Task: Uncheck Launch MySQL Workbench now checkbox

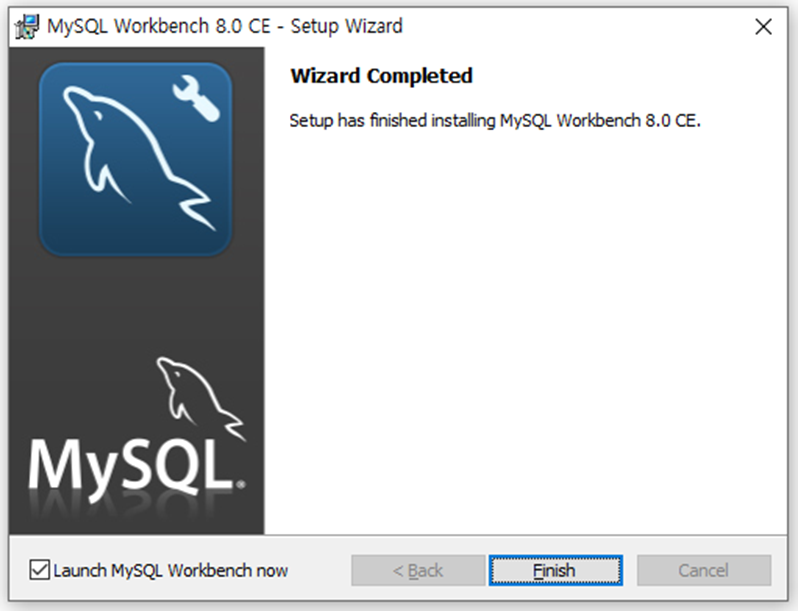Action: click(x=39, y=570)
